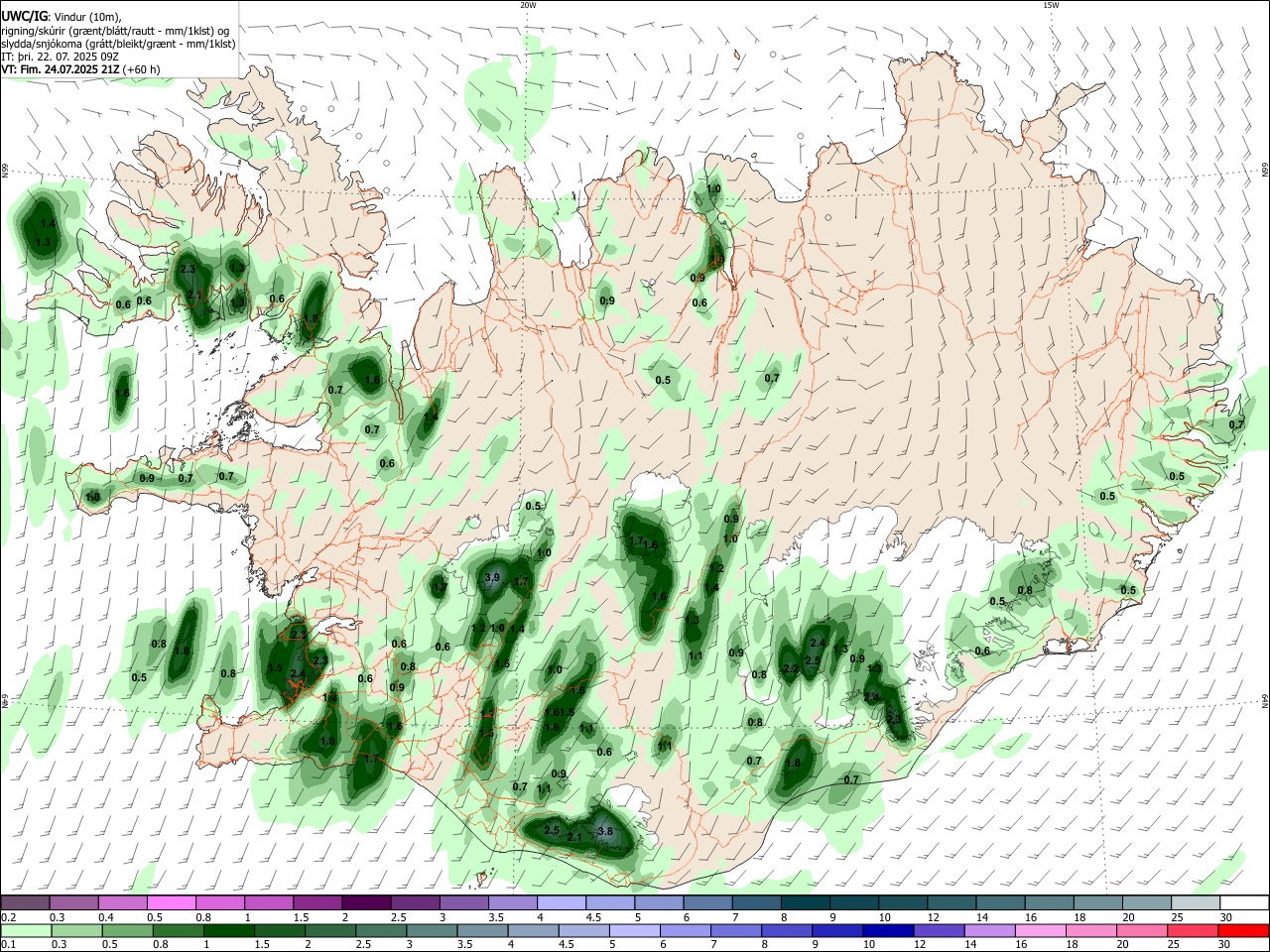Click the lower scale swatch starting at 25
1270x952 pixels.
tap(1193, 931)
